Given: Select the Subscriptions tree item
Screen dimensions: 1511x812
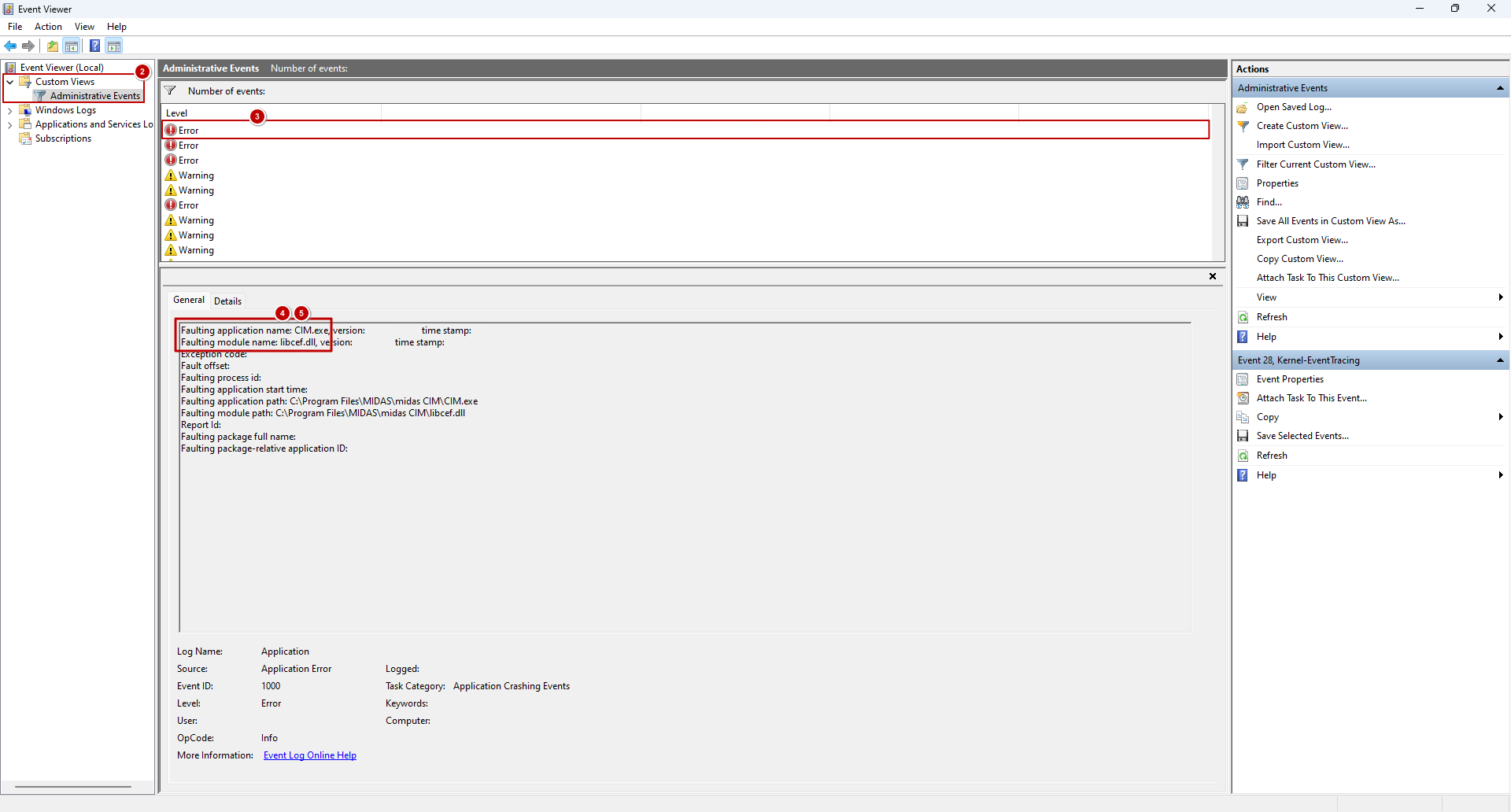Looking at the screenshot, I should 63,138.
